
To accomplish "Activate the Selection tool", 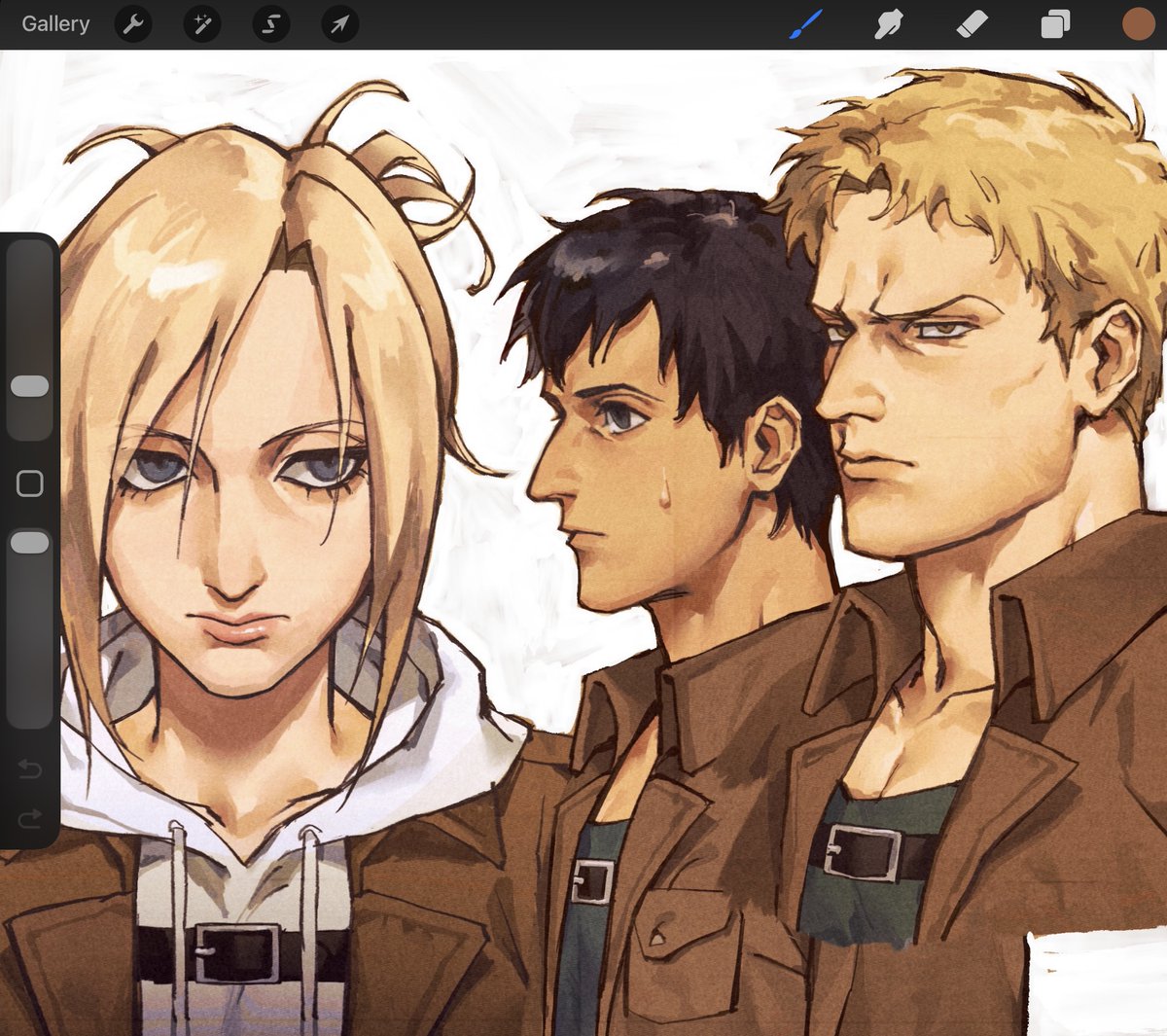I will pyautogui.click(x=271, y=23).
